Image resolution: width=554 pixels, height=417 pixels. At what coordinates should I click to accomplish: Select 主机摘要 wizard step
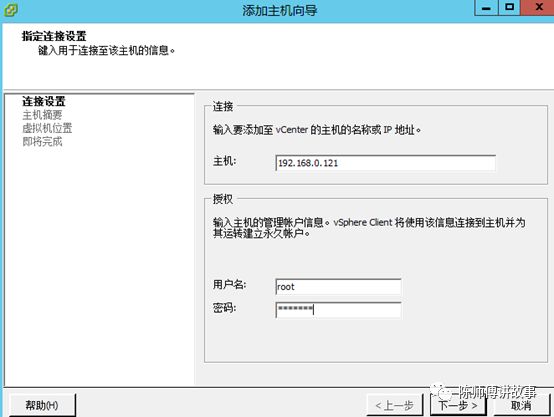point(42,115)
